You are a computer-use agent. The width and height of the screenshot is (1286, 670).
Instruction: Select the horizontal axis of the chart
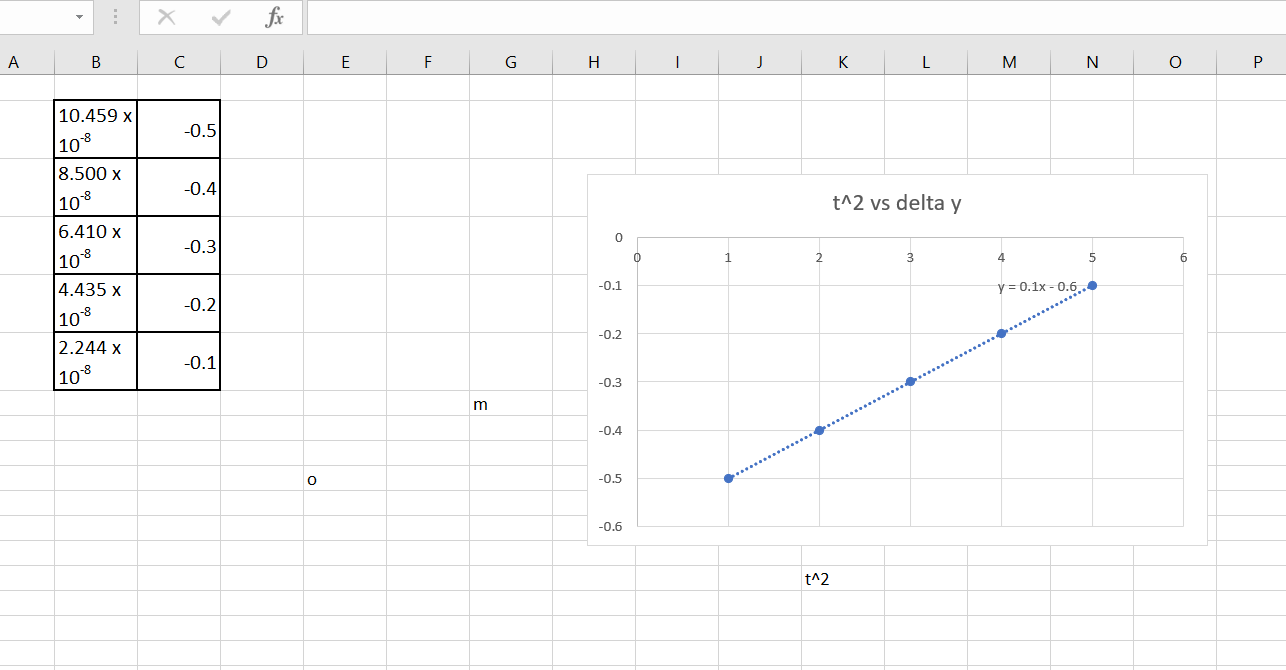[908, 257]
